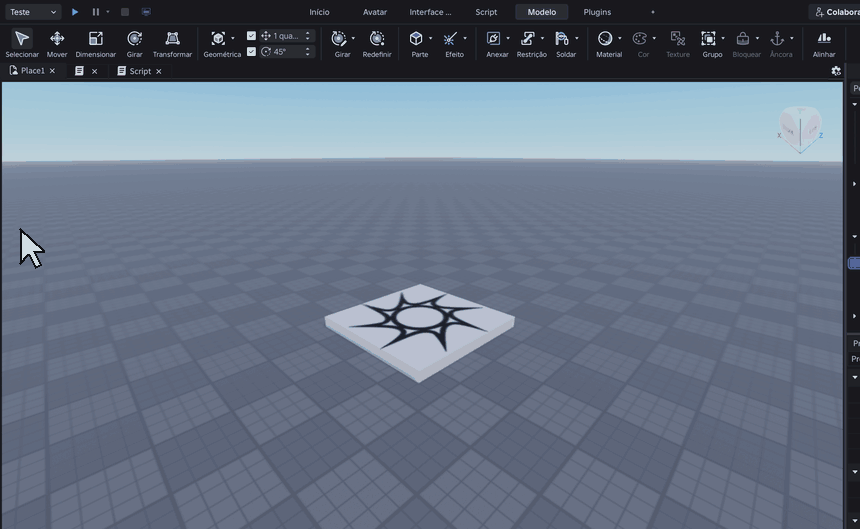
Task: Click the view orientation cube gizmo
Action: [800, 130]
